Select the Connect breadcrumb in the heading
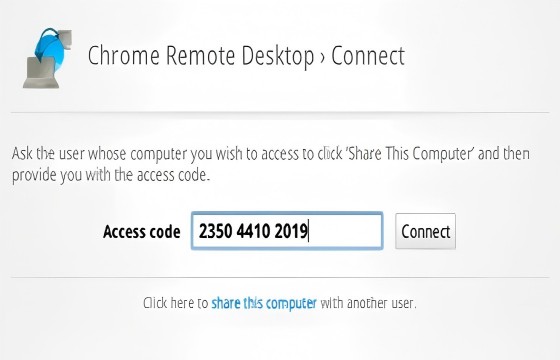The height and width of the screenshot is (360, 560). [x=368, y=56]
